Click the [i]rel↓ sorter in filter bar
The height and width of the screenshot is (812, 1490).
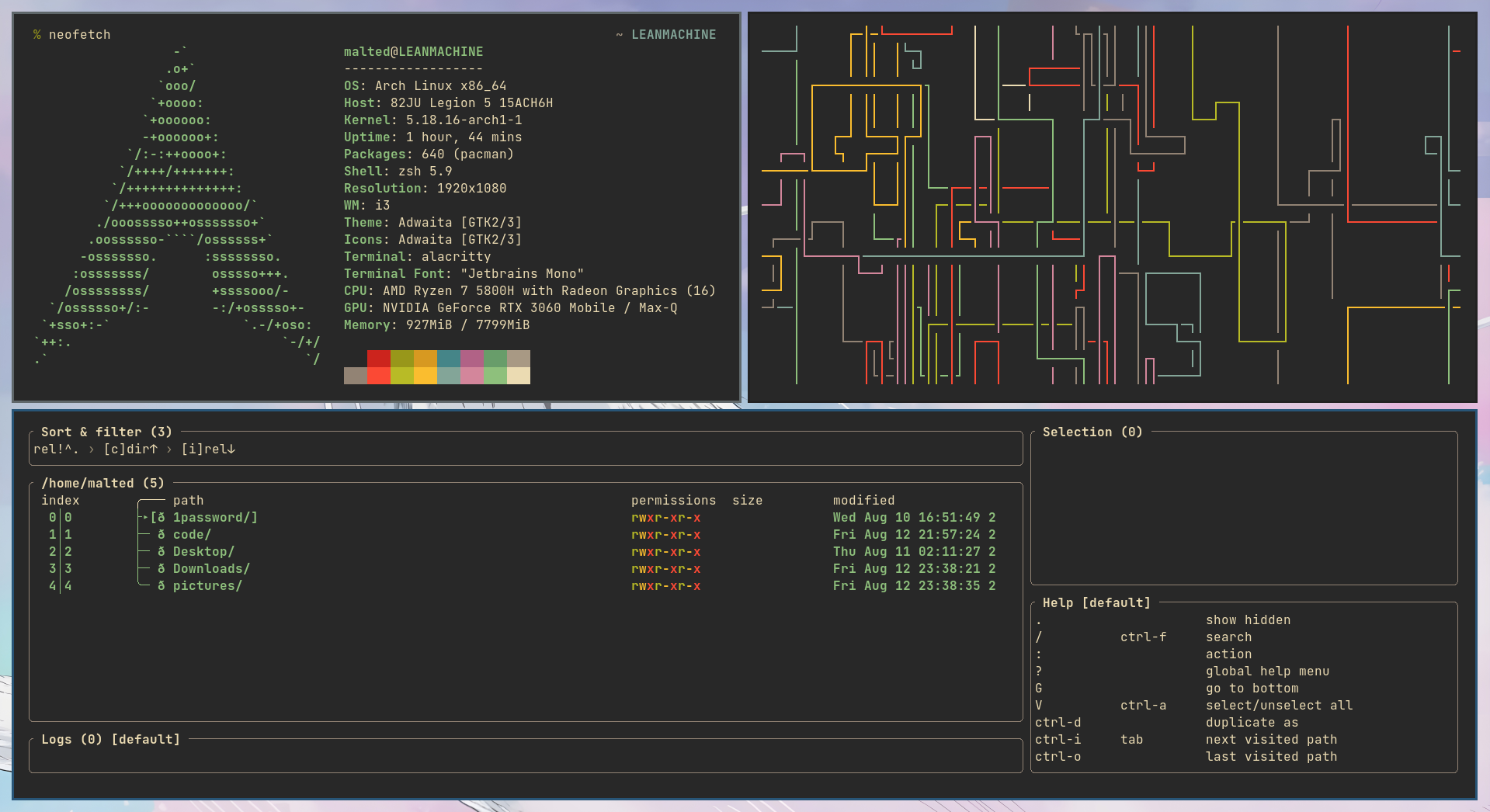click(208, 449)
